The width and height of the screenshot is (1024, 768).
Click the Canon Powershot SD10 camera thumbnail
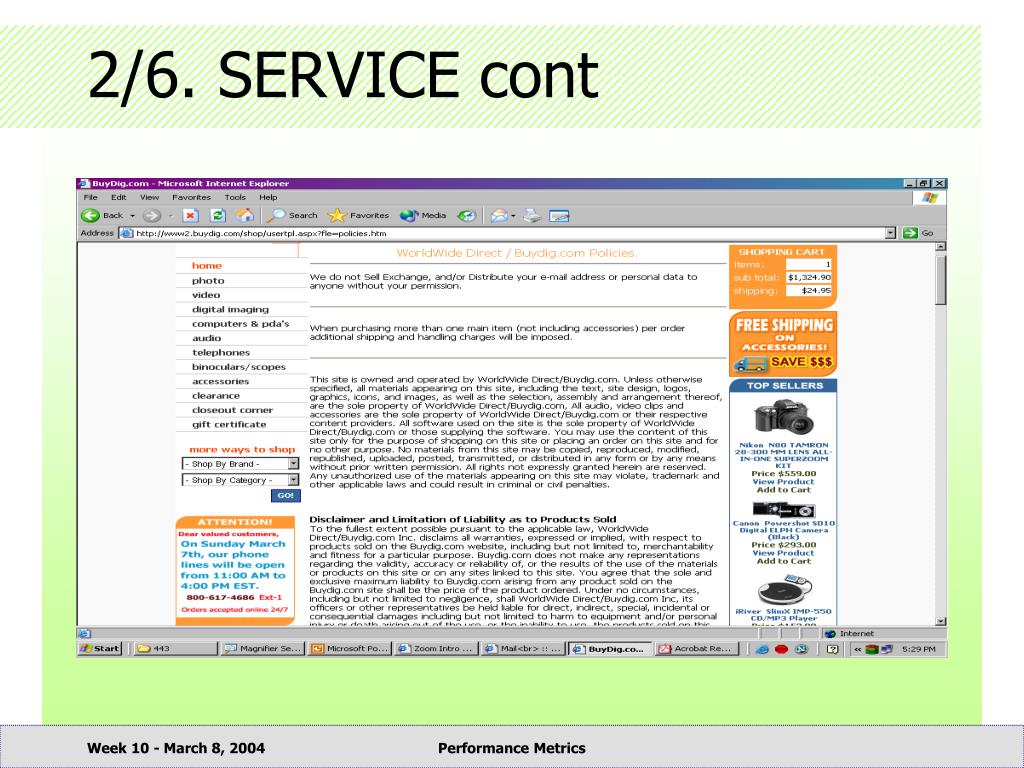coord(783,509)
